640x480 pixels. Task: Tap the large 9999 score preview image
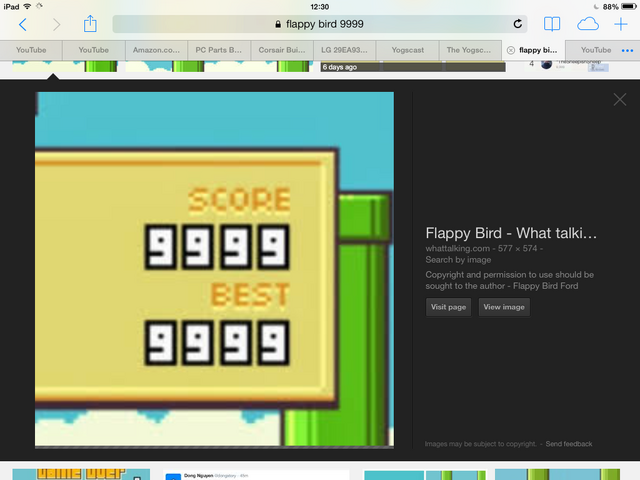click(214, 269)
